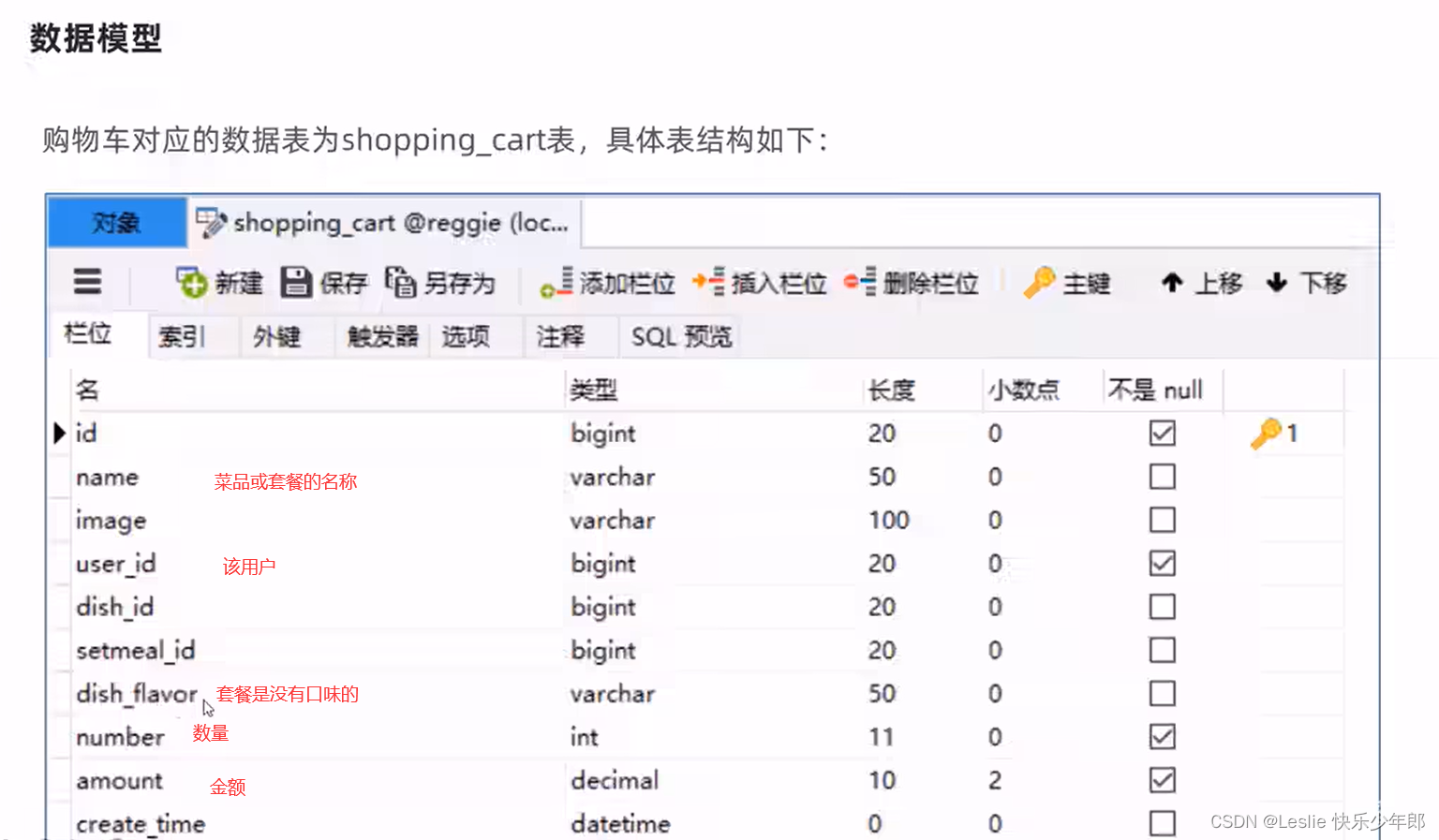The height and width of the screenshot is (840, 1439).
Task: Switch to the 注释 (Comment) tab
Action: [560, 336]
